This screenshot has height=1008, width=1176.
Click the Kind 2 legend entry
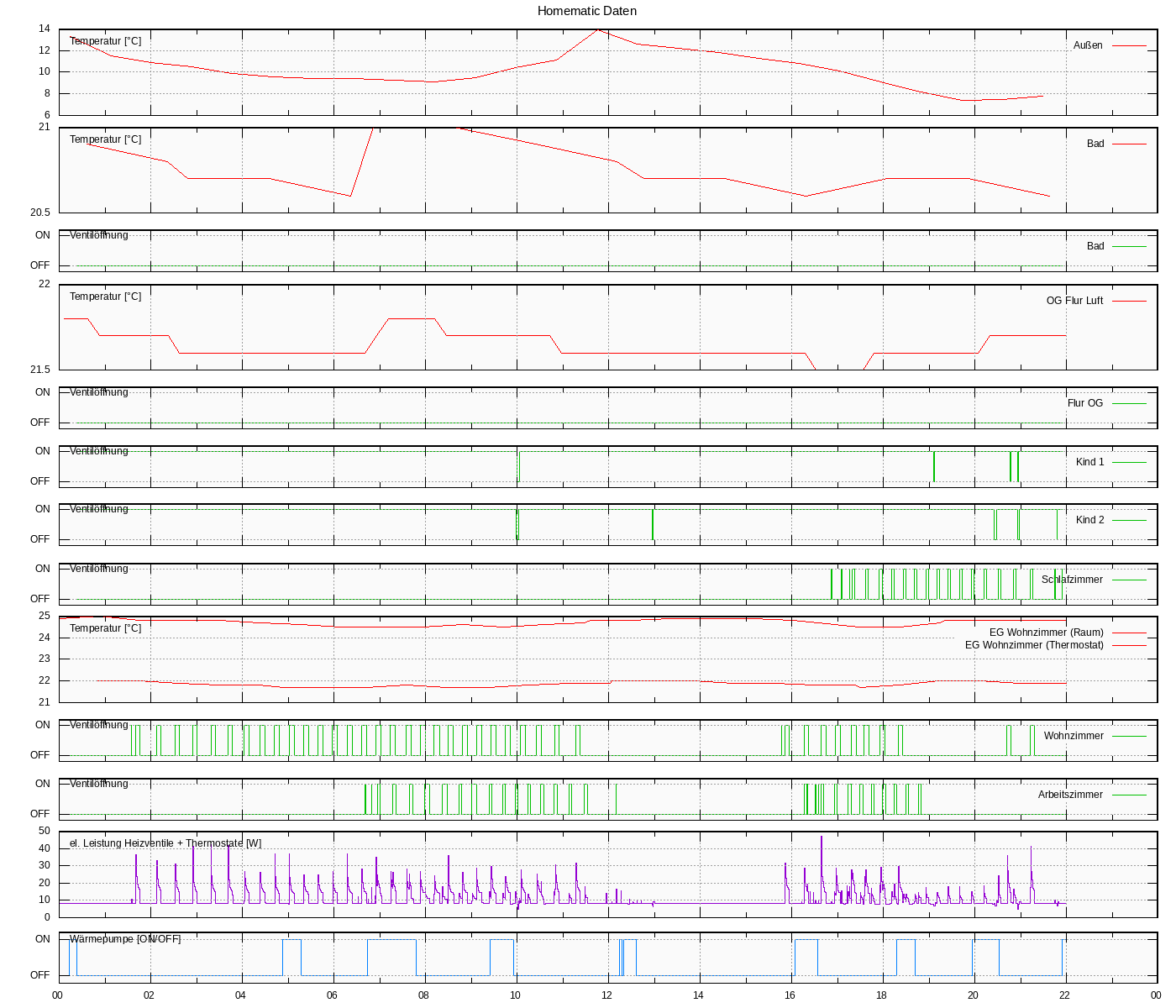(x=1089, y=520)
